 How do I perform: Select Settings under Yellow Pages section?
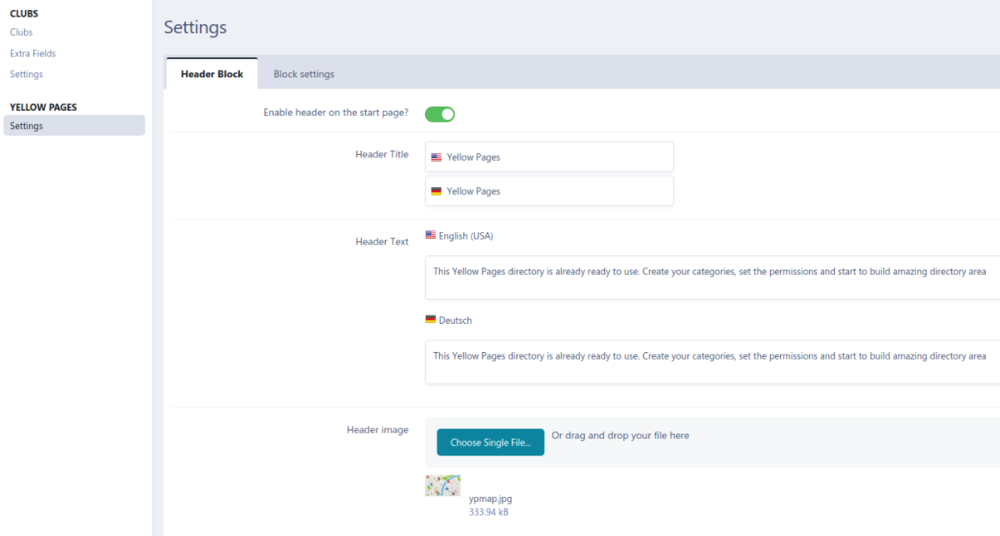click(x=26, y=126)
